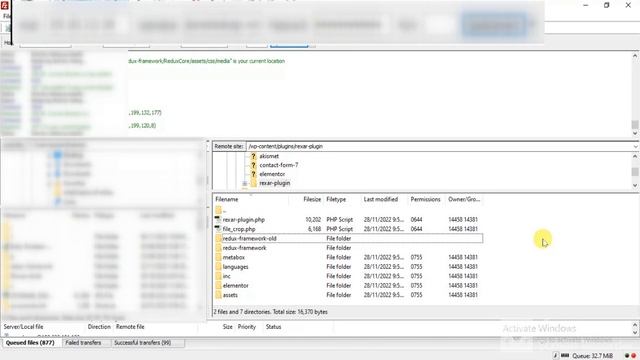This screenshot has width=640, height=360.
Task: Select the languages folder name
Action: (236, 267)
